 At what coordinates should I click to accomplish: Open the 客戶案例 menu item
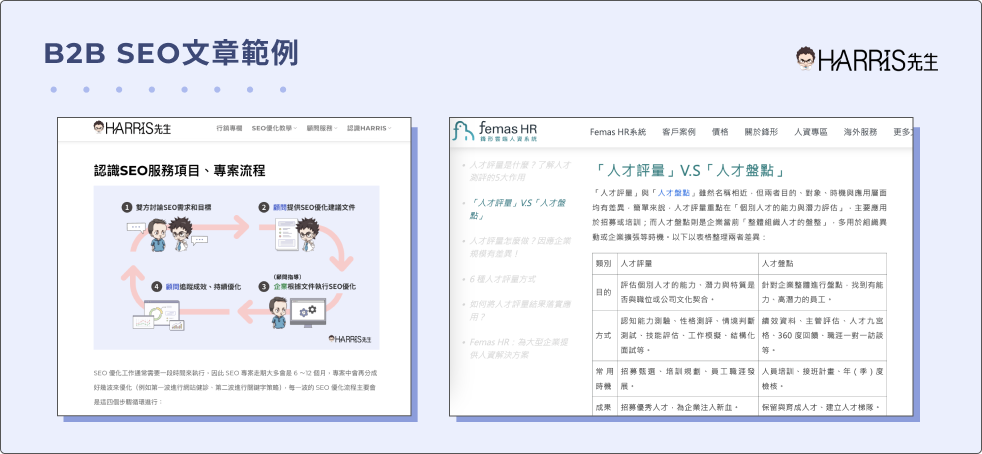coord(679,132)
